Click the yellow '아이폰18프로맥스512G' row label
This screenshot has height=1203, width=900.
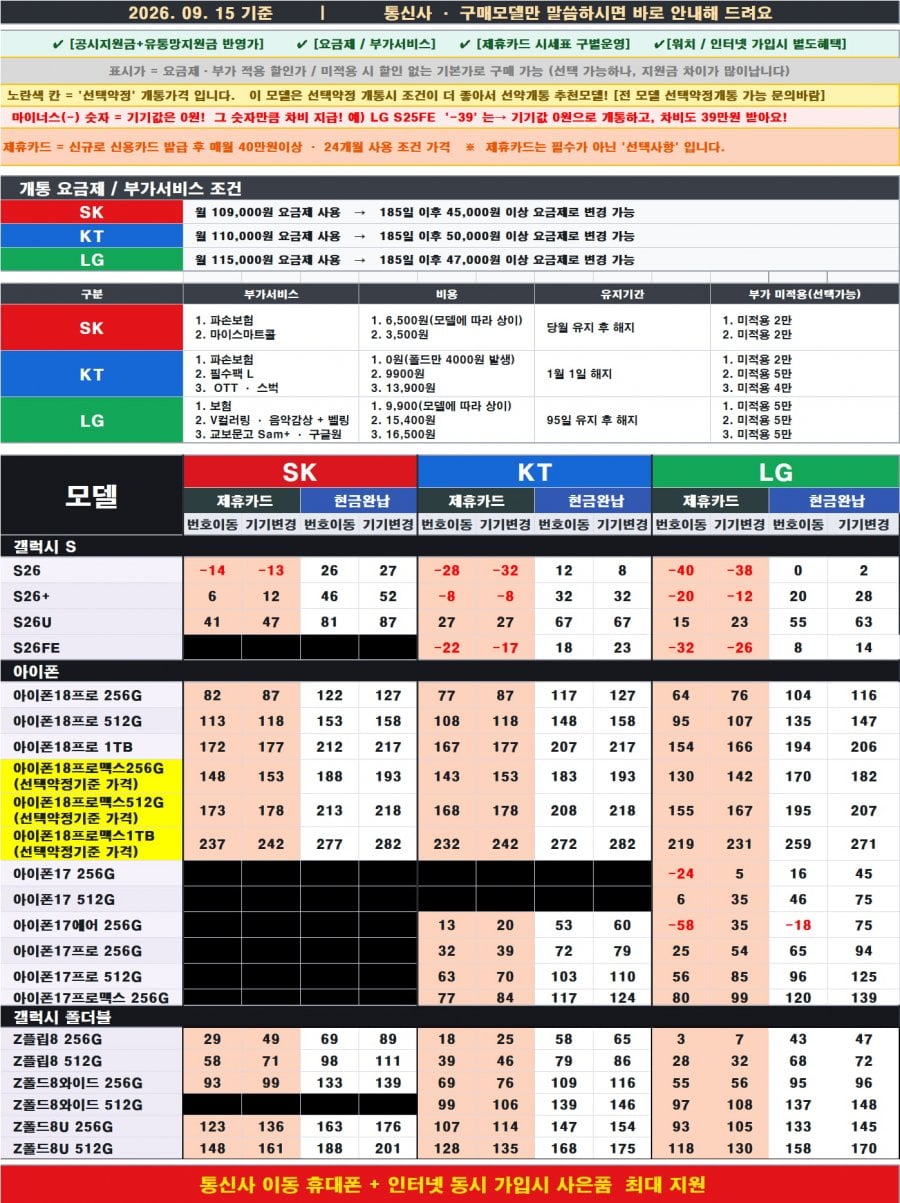point(92,810)
